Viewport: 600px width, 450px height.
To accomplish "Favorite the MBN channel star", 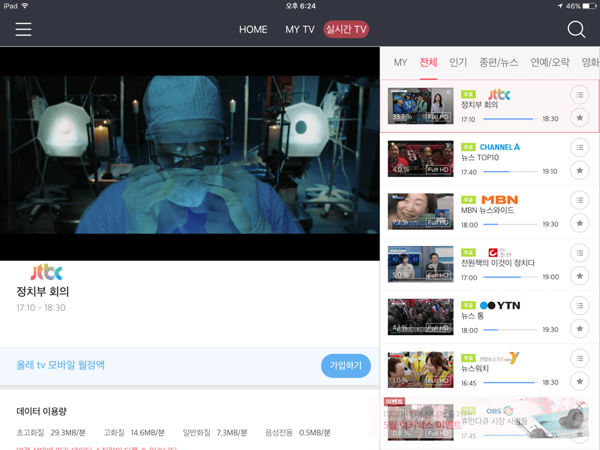I will click(x=580, y=223).
